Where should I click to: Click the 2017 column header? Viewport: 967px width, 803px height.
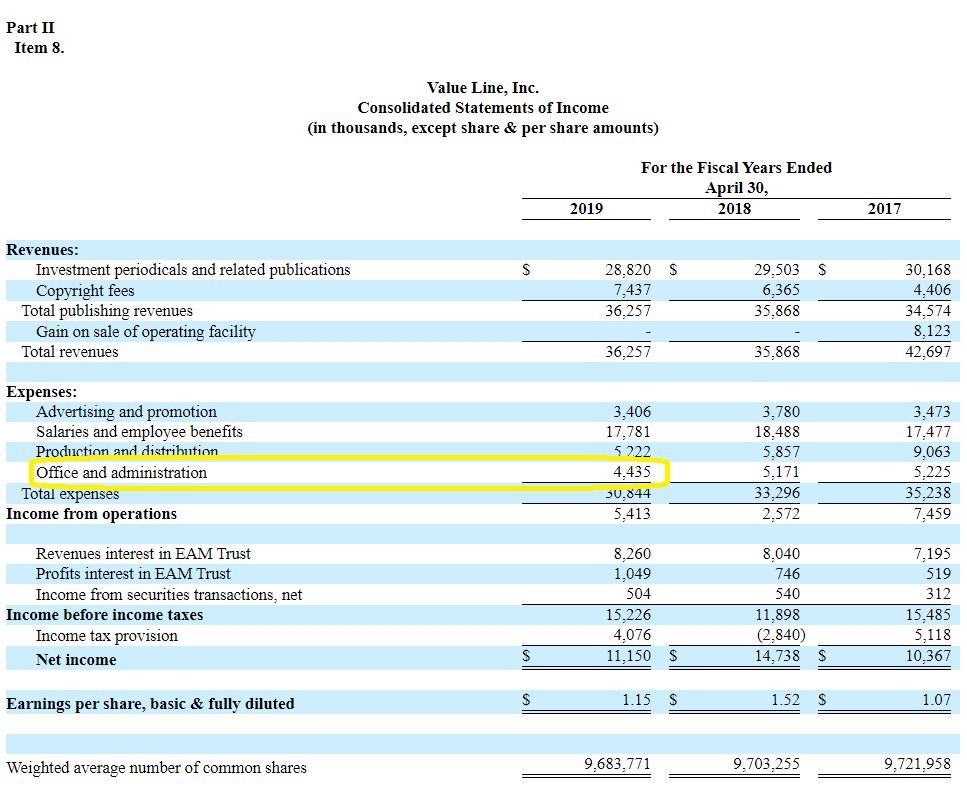click(884, 209)
